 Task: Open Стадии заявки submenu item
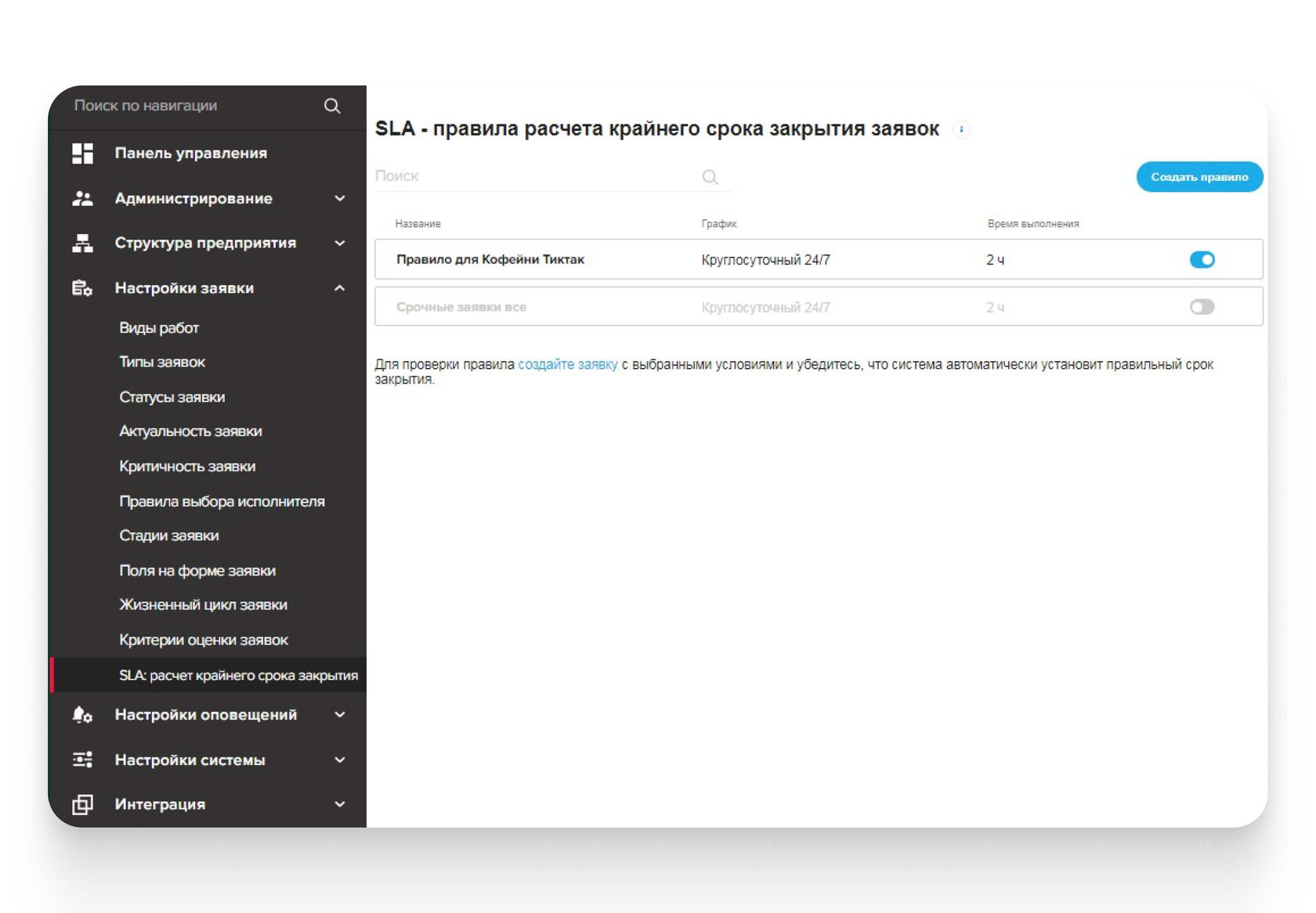[x=169, y=536]
